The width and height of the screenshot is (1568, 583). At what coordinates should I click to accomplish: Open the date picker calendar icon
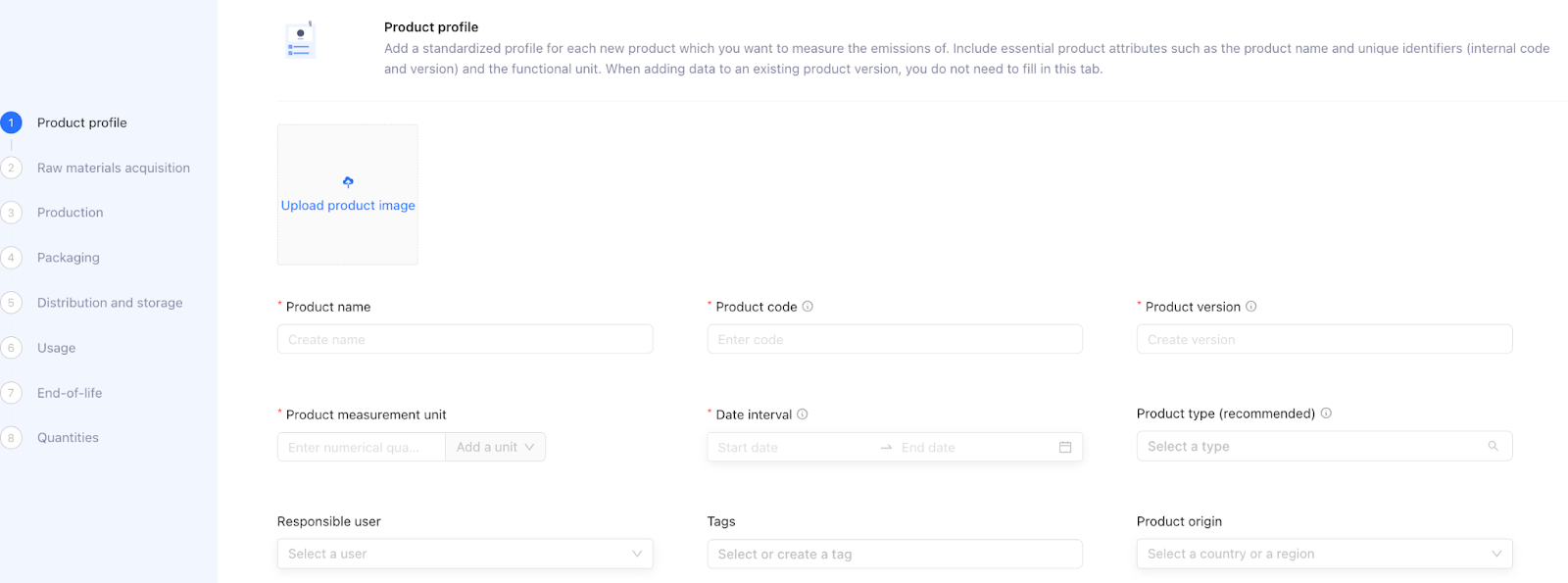pyautogui.click(x=1065, y=448)
